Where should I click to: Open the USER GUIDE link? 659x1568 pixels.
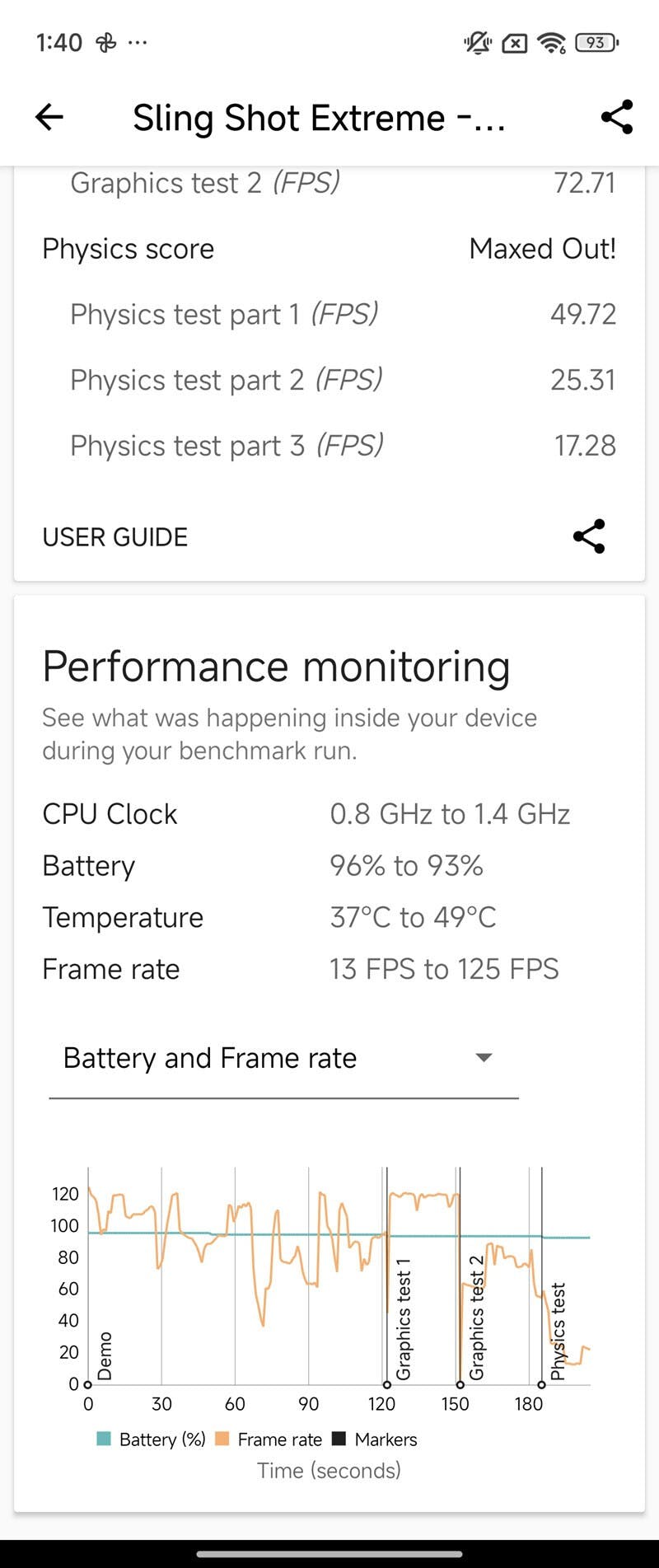point(115,537)
